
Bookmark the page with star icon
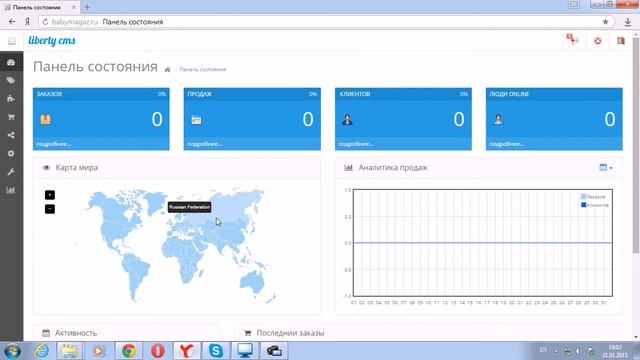(606, 22)
